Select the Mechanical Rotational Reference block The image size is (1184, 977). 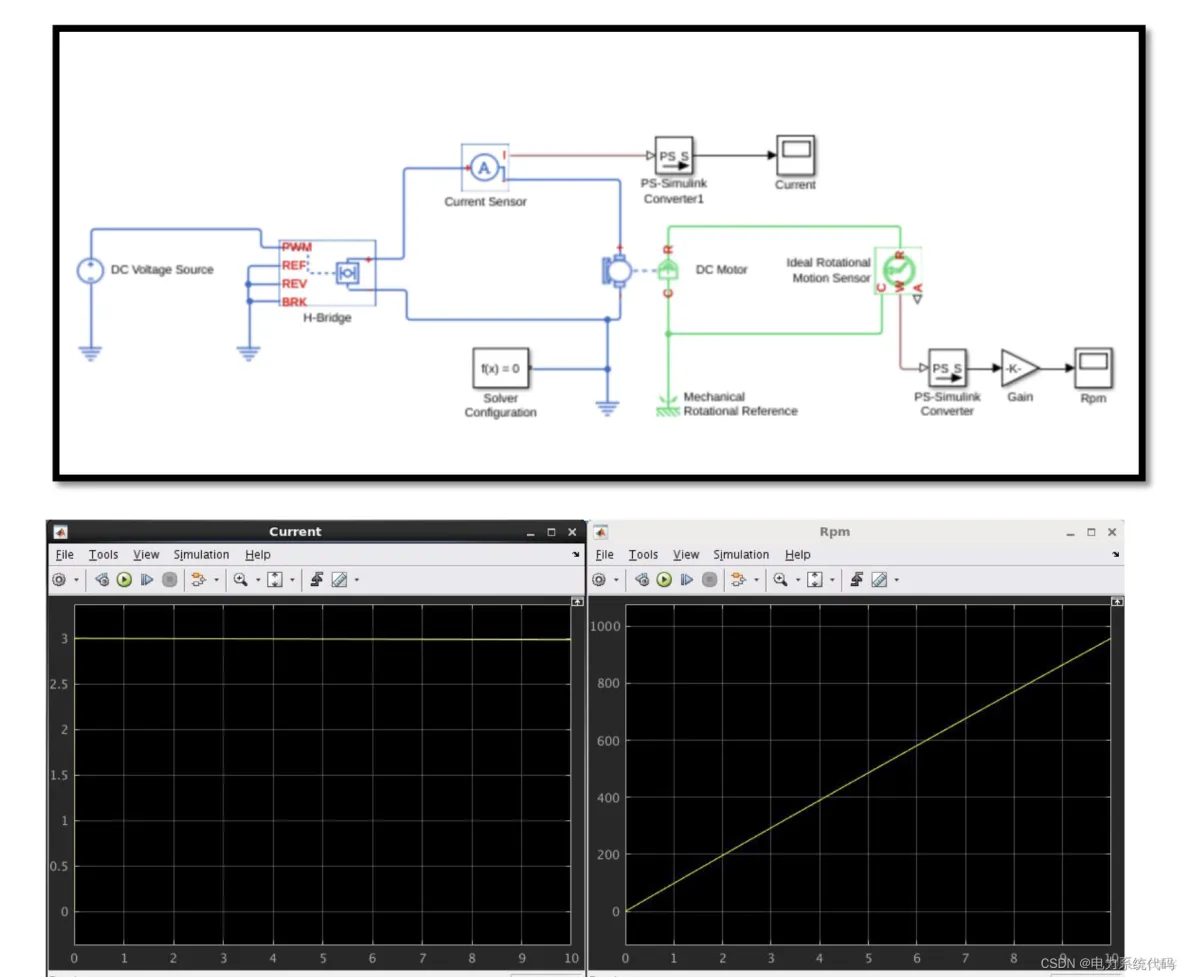(668, 406)
